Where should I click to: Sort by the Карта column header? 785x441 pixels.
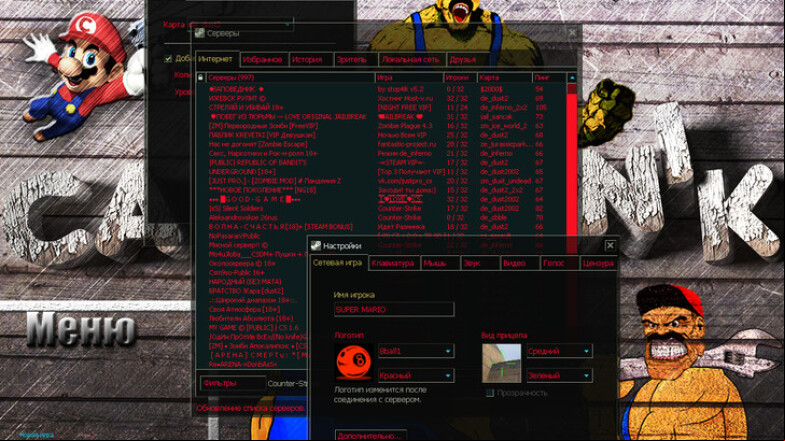505,78
